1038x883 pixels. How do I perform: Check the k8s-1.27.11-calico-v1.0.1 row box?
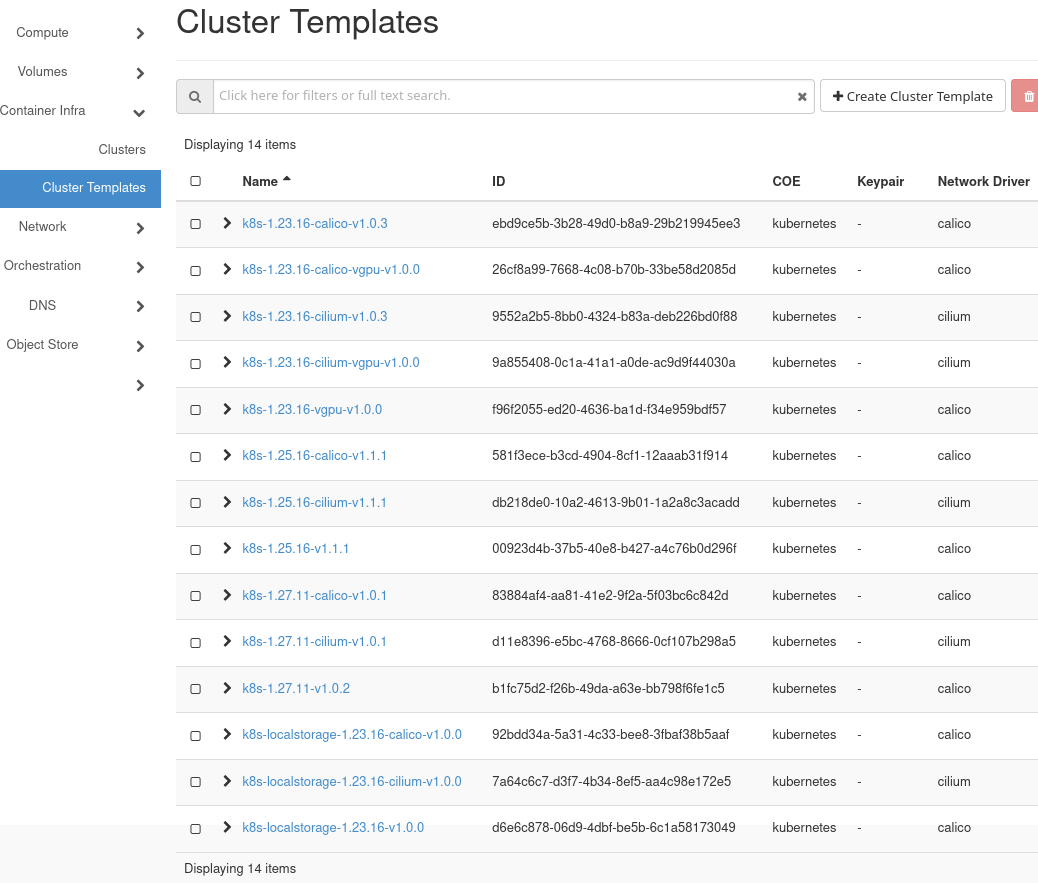click(195, 596)
